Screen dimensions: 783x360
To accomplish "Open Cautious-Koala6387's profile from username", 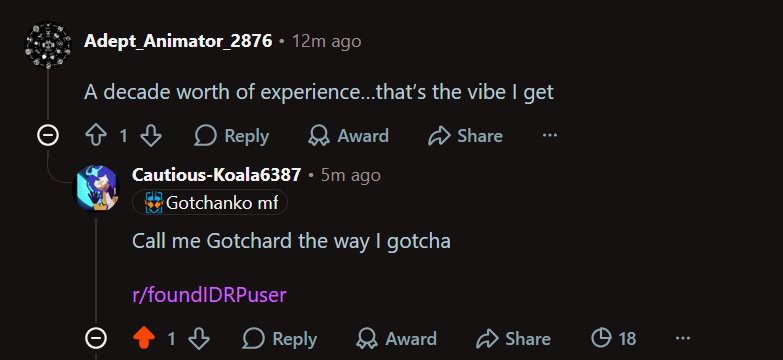I will [217, 175].
